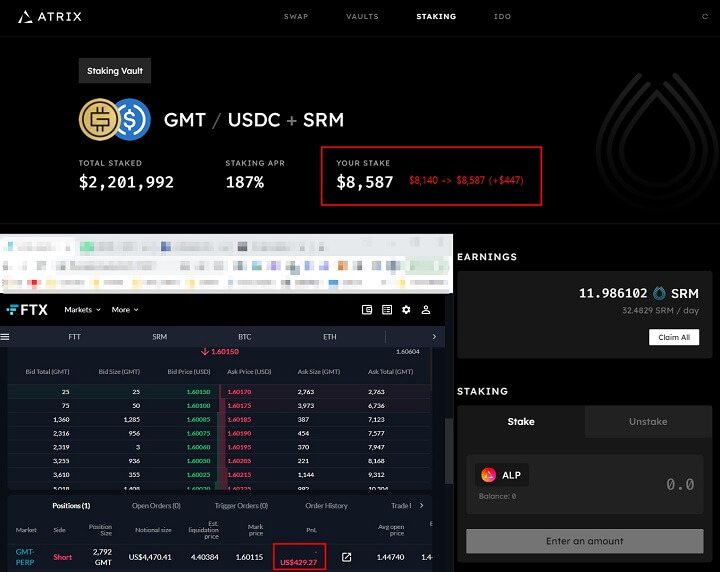Click the ALP token selector
Screen dimensions: 720x572
[x=501, y=475]
